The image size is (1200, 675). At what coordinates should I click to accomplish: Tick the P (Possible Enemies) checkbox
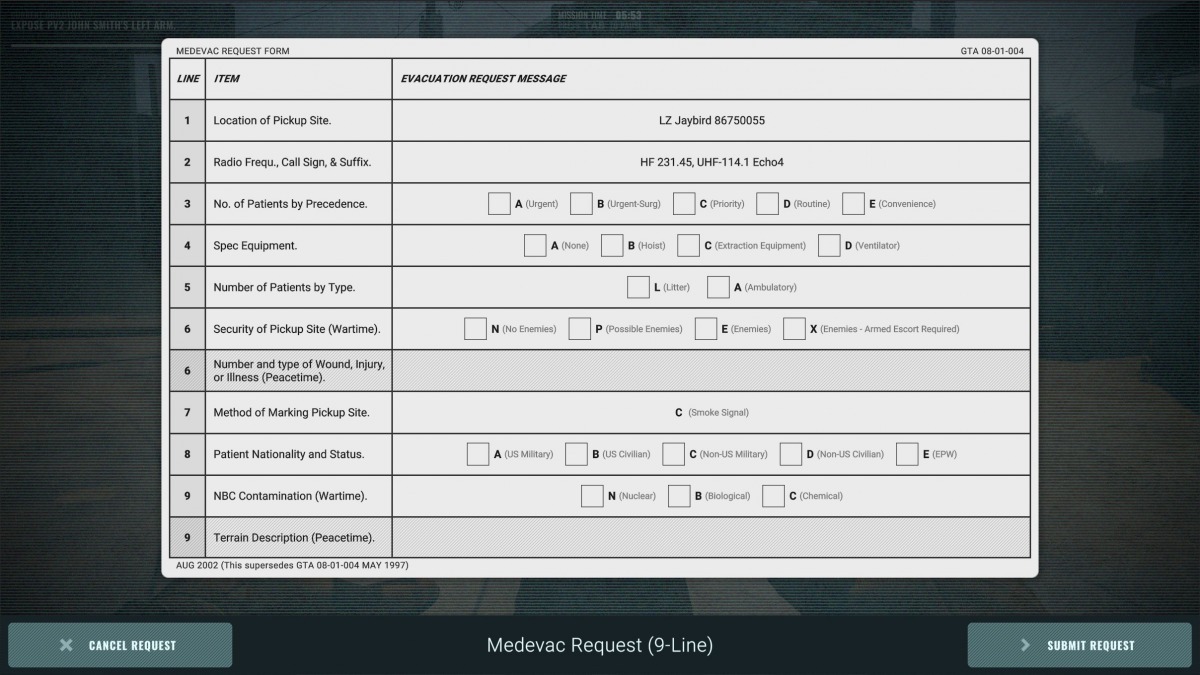[580, 329]
